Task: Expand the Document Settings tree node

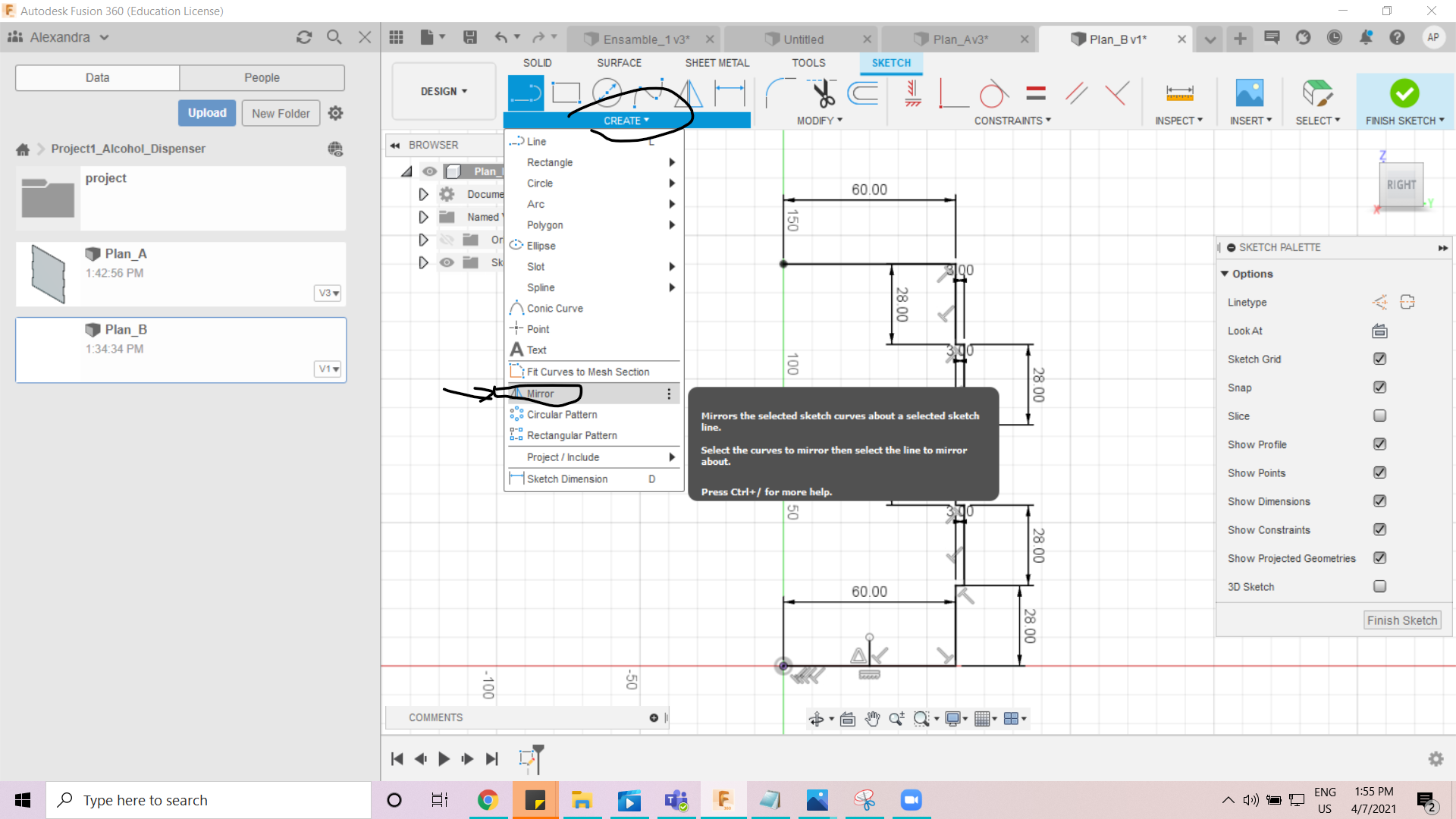Action: [x=423, y=195]
